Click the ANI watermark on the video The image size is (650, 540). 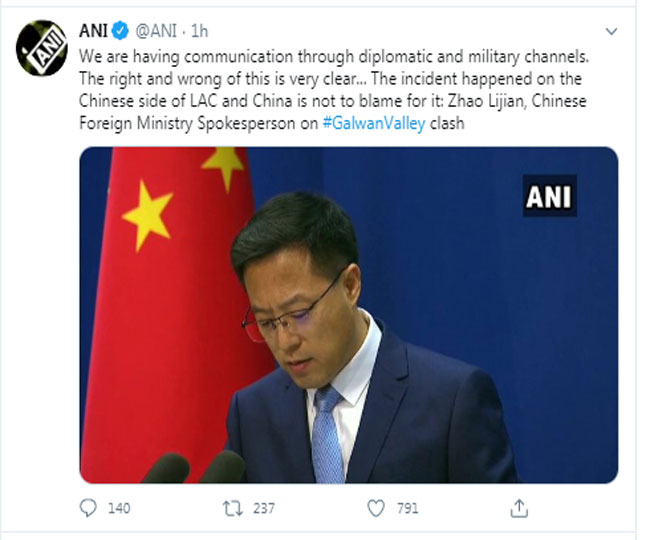[x=550, y=196]
